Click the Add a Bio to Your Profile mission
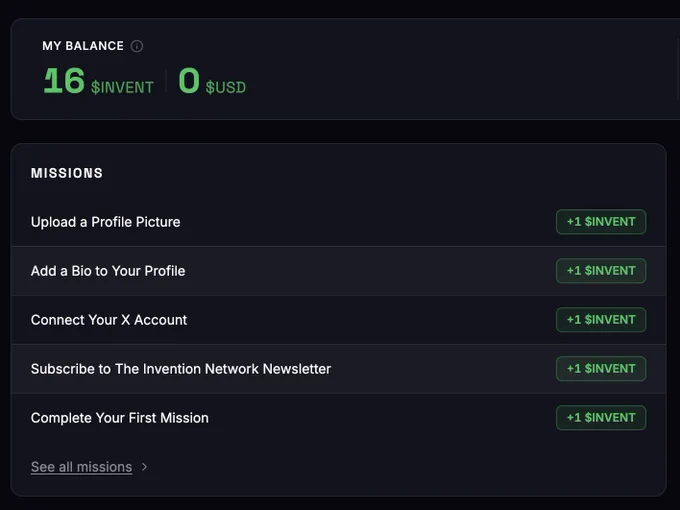The image size is (680, 510). point(338,271)
